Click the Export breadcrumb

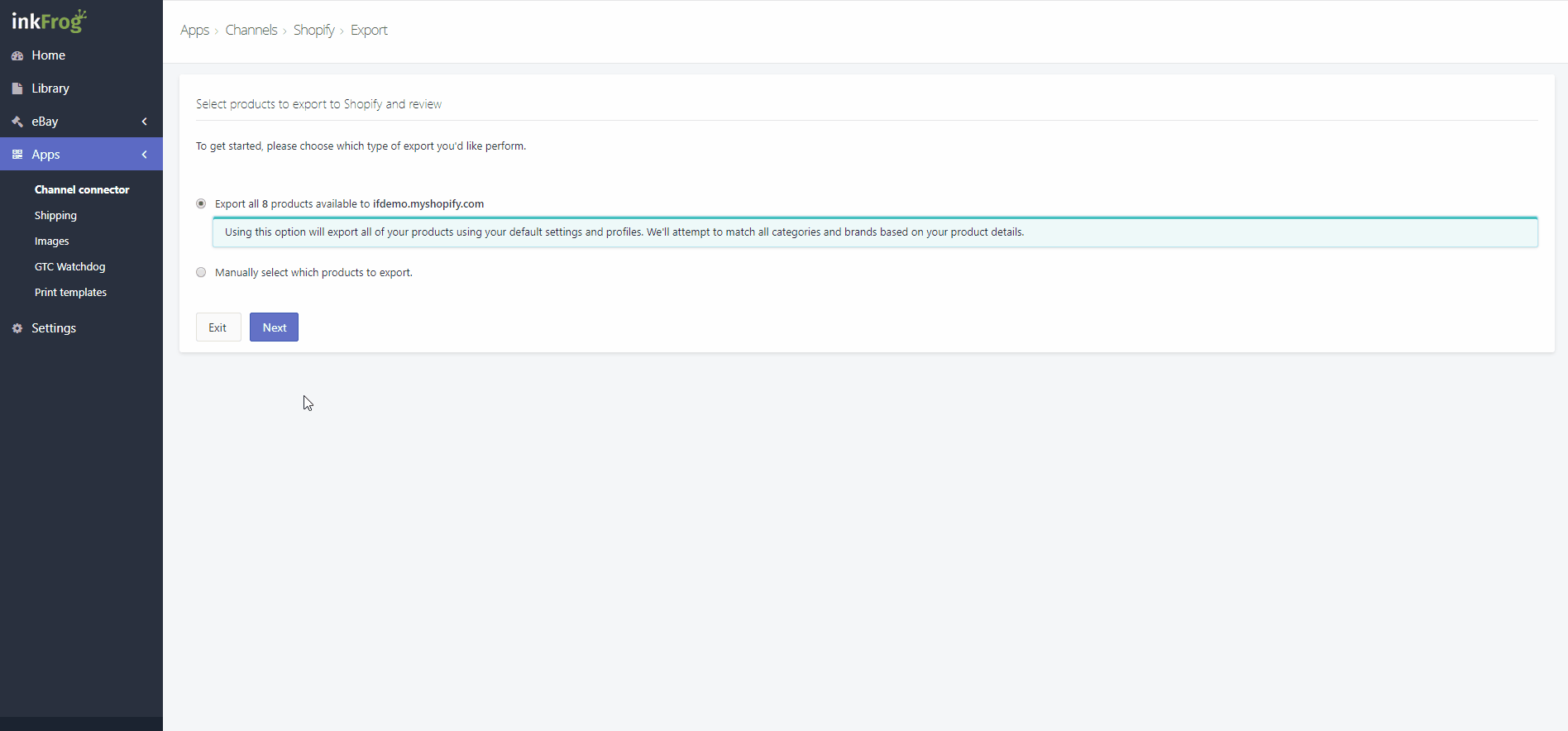coord(369,30)
